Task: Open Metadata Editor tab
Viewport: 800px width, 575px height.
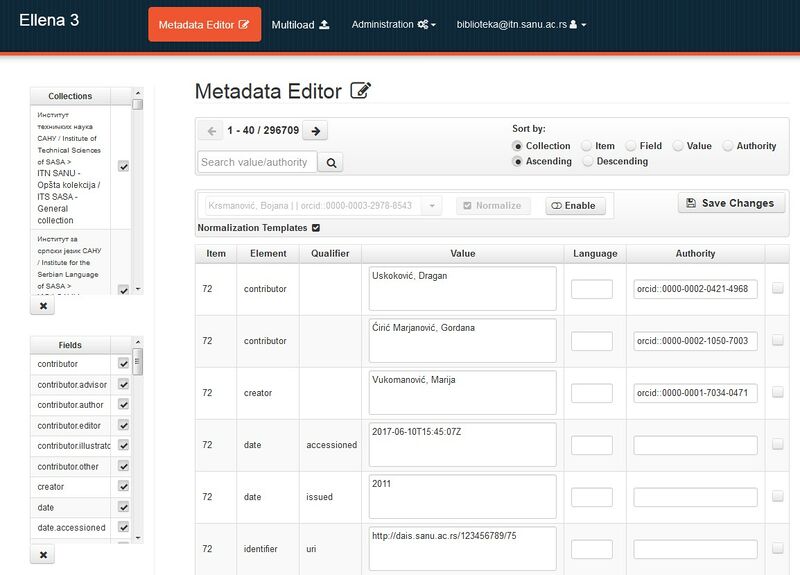Action: pos(205,25)
